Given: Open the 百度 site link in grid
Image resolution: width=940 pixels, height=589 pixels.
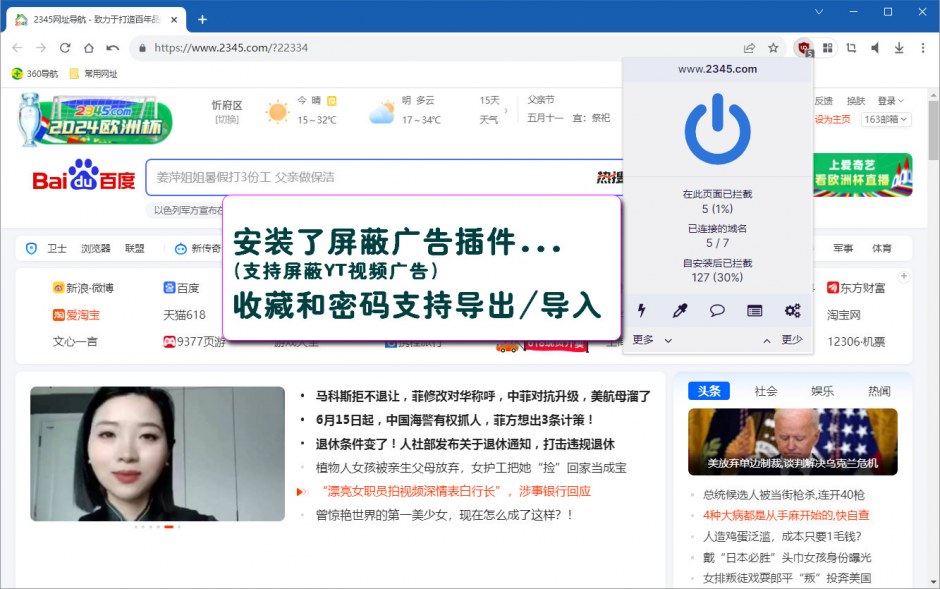Looking at the screenshot, I should (x=181, y=288).
